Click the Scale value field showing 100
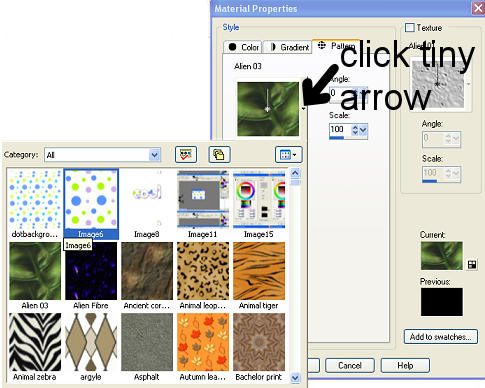The width and height of the screenshot is (485, 388). click(x=340, y=129)
